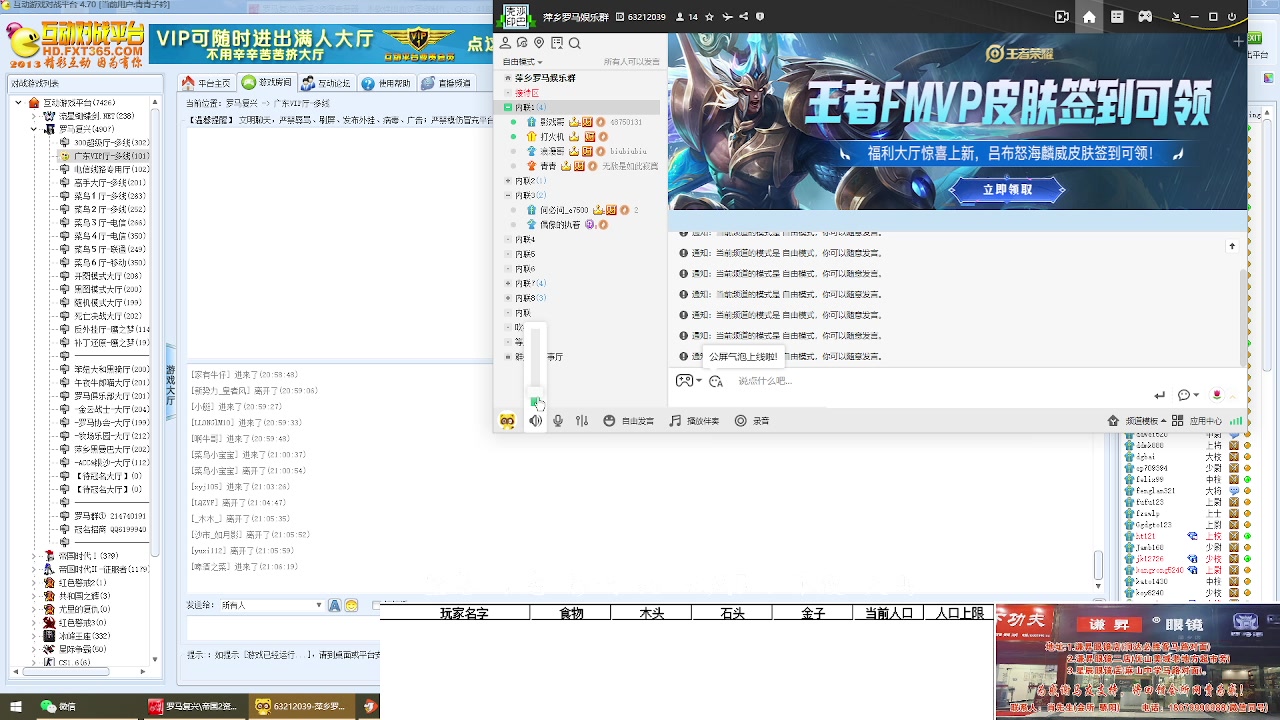Open the small arrow icon left of minimize
Image resolution: width=1280 pixels, height=720 pixels.
[x=1175, y=17]
